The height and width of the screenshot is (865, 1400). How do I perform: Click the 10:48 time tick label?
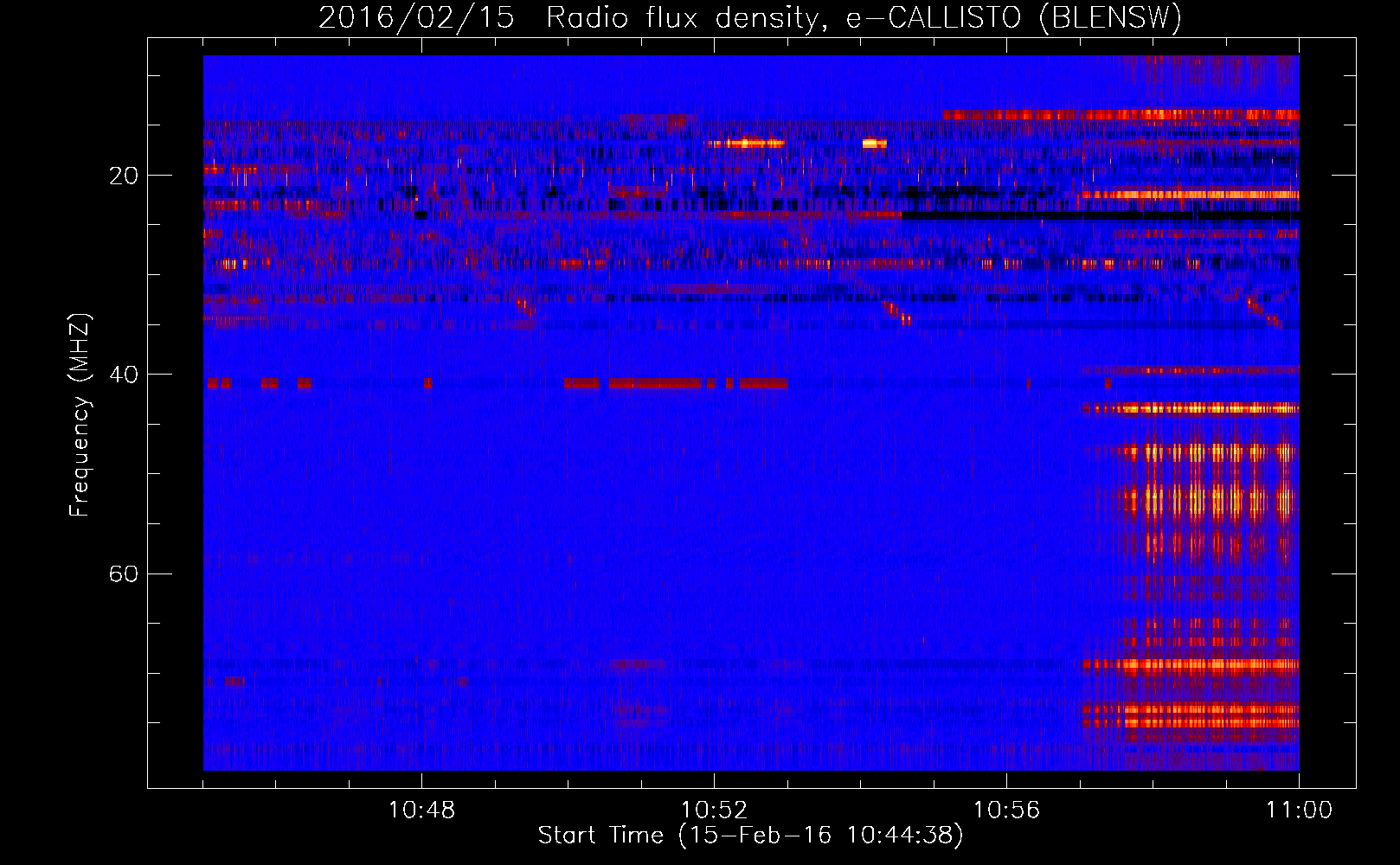[x=421, y=811]
